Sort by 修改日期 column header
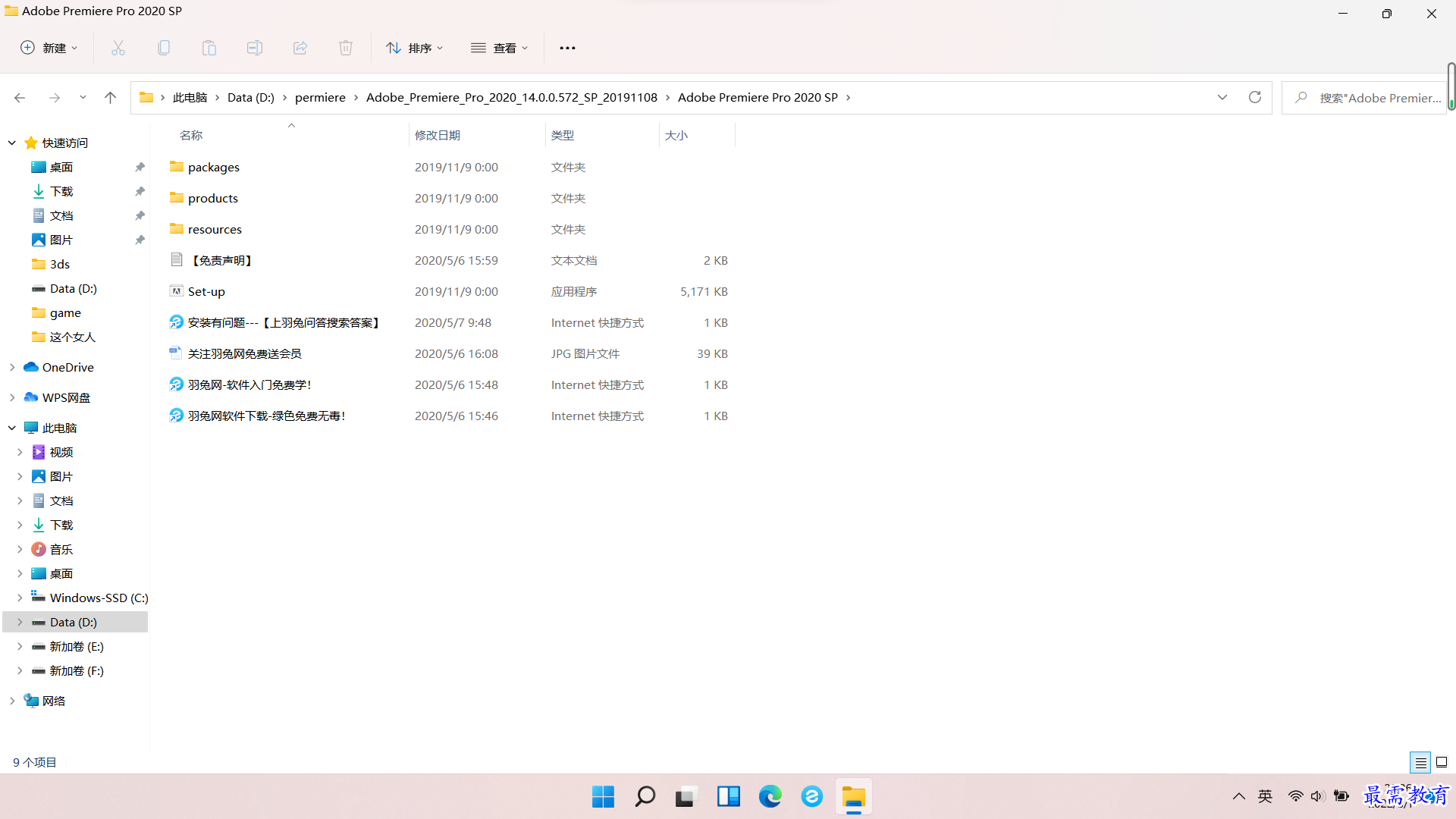The image size is (1456, 819). click(438, 135)
